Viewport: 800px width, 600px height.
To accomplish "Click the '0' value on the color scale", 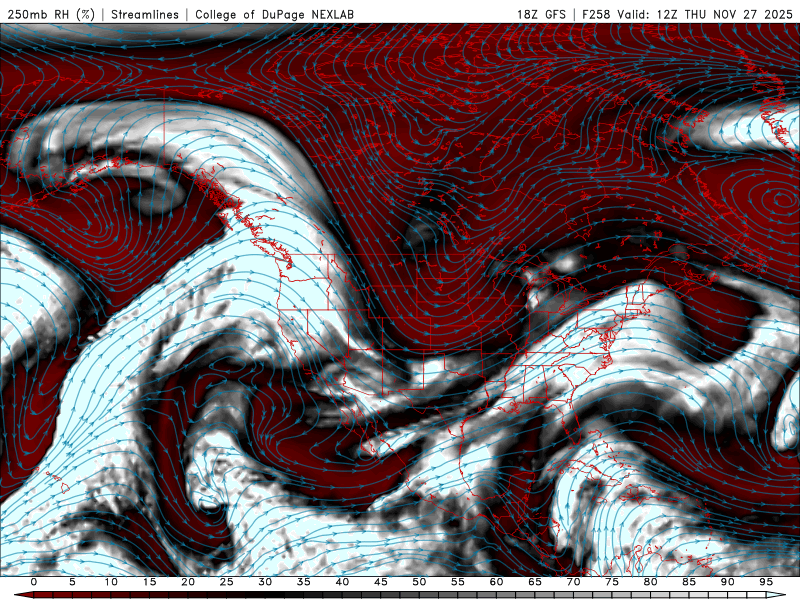I will tap(34, 582).
